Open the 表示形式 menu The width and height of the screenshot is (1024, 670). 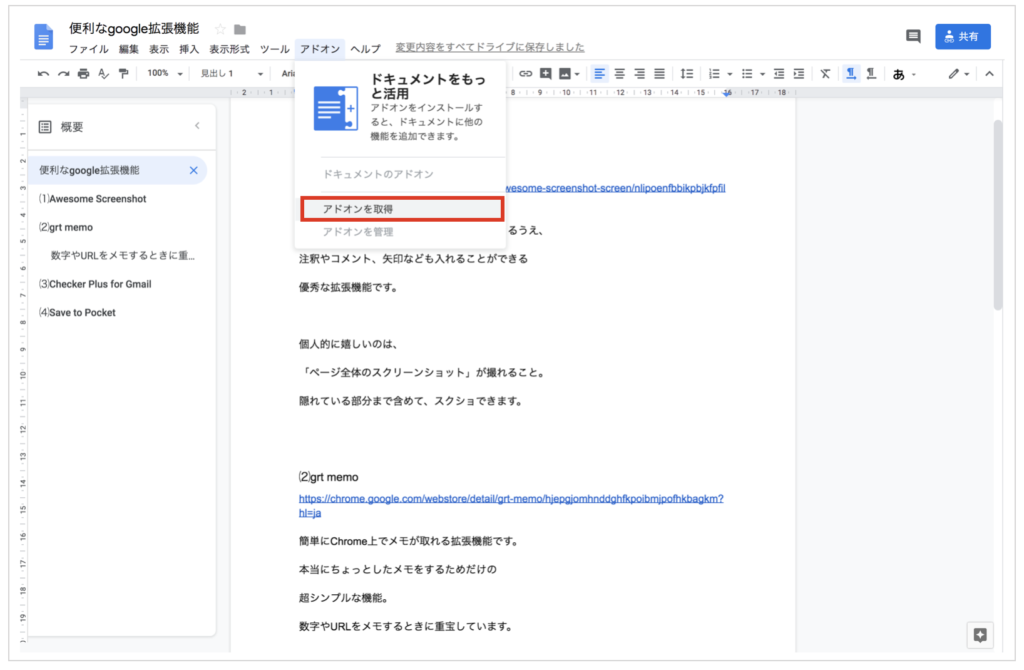pyautogui.click(x=229, y=49)
